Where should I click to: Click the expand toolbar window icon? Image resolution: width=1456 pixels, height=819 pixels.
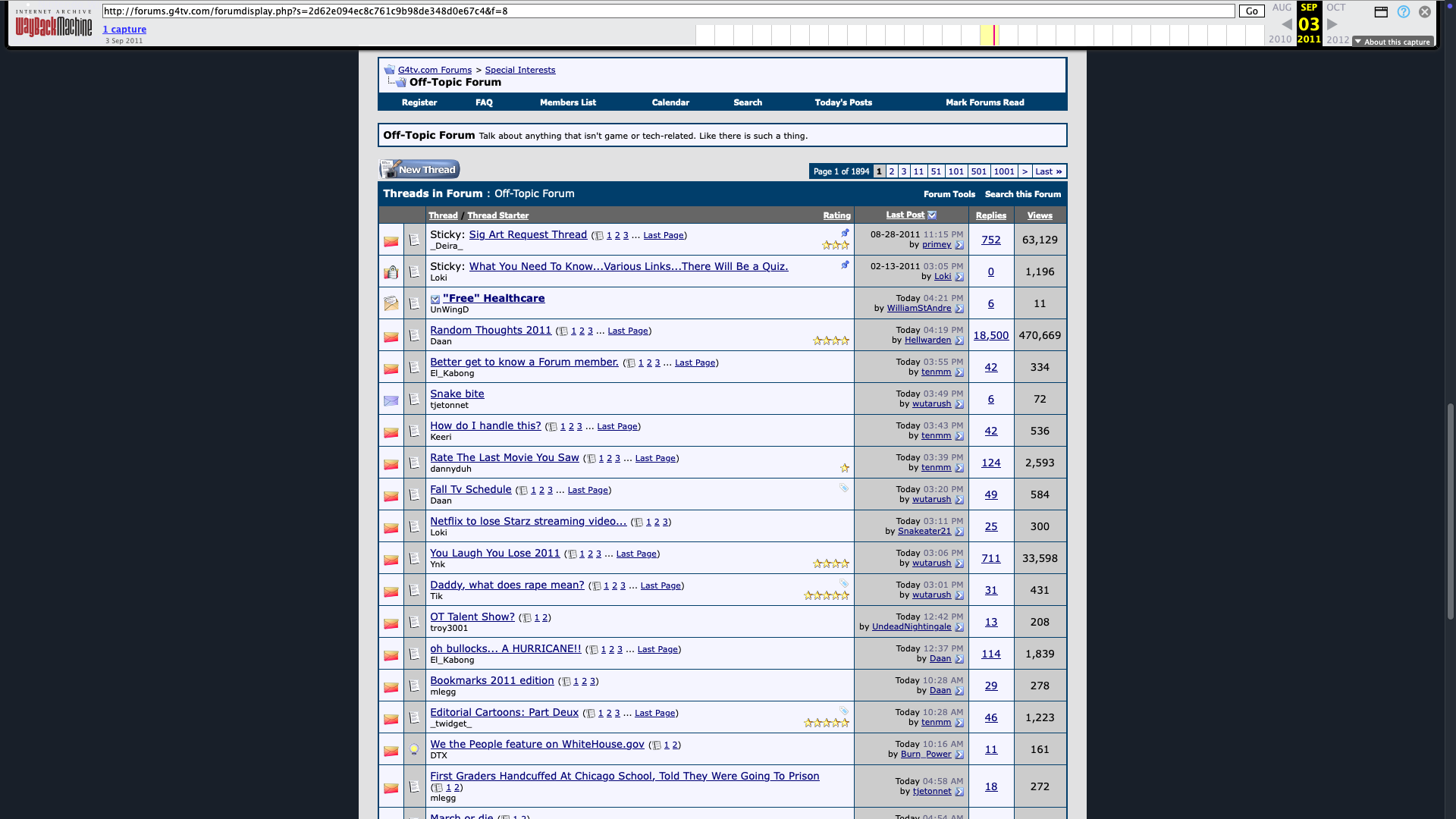click(1381, 12)
